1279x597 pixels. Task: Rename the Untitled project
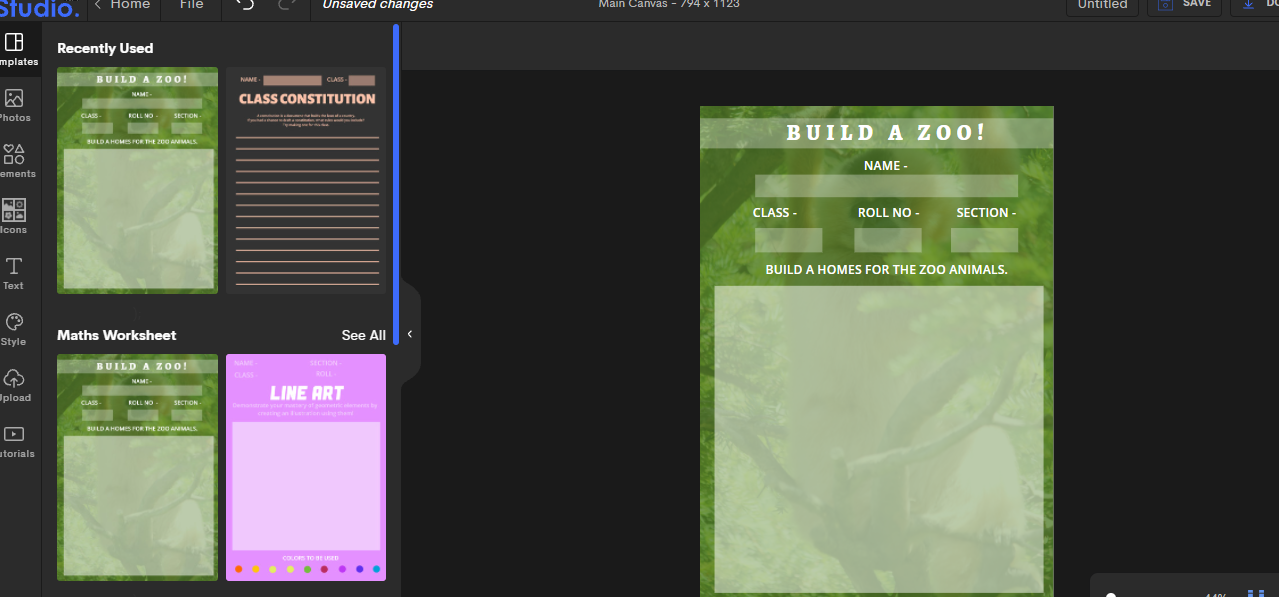click(1102, 4)
